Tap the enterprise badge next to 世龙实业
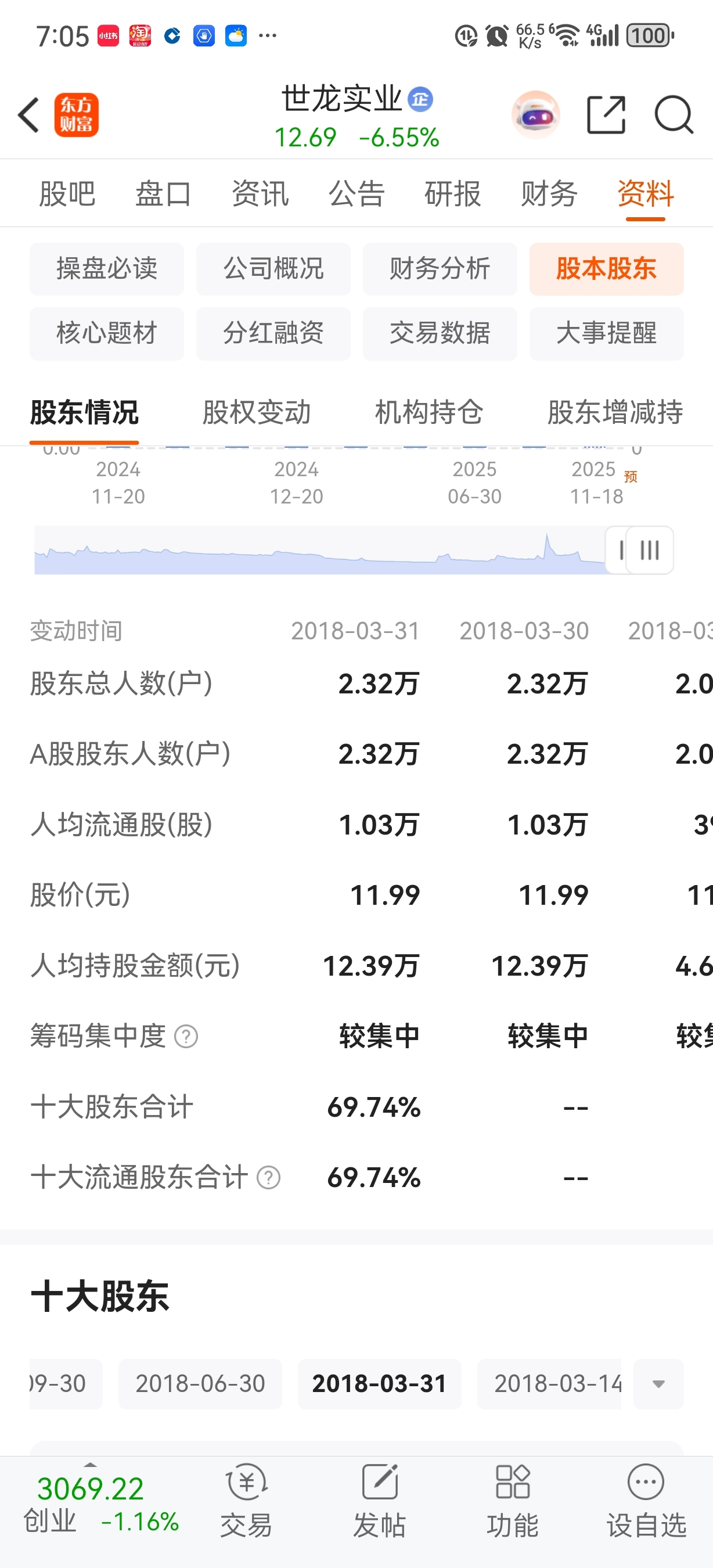This screenshot has width=713, height=1568. point(420,99)
